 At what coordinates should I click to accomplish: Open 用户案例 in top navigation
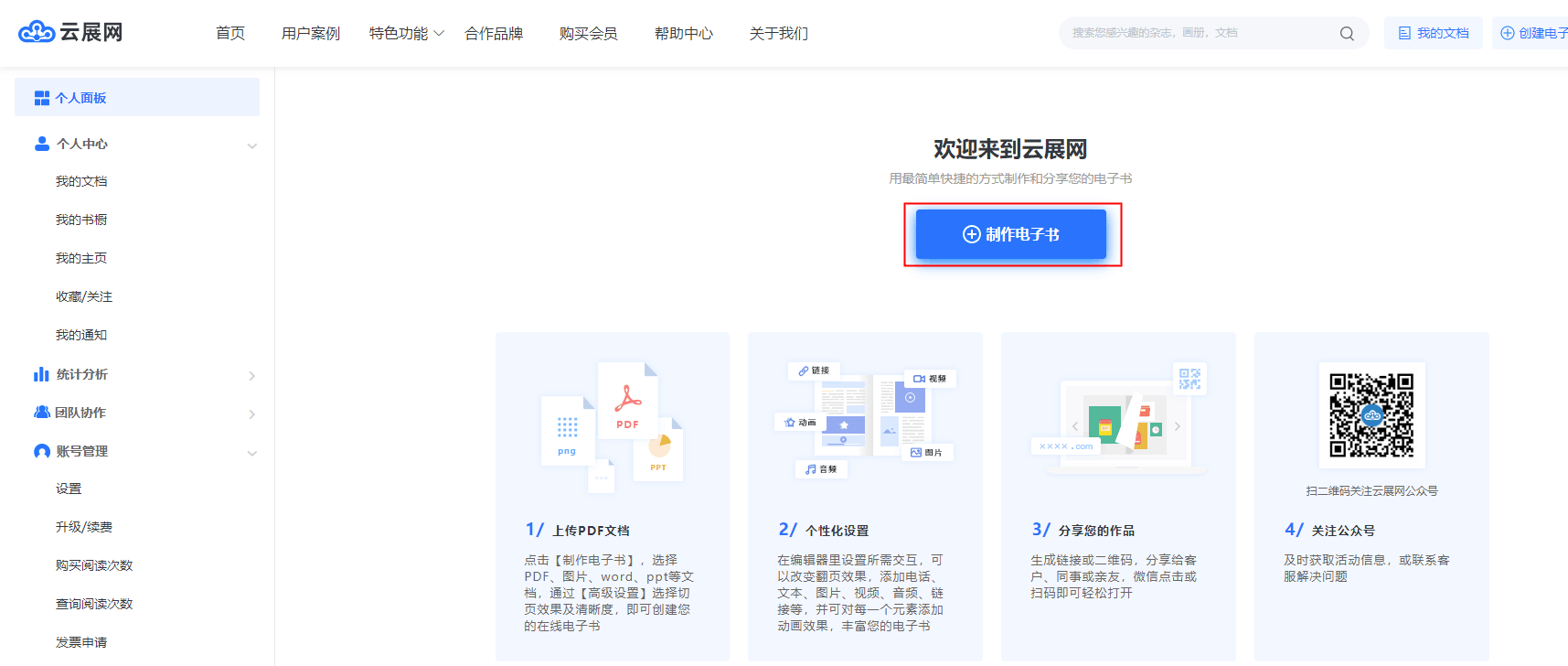point(311,34)
